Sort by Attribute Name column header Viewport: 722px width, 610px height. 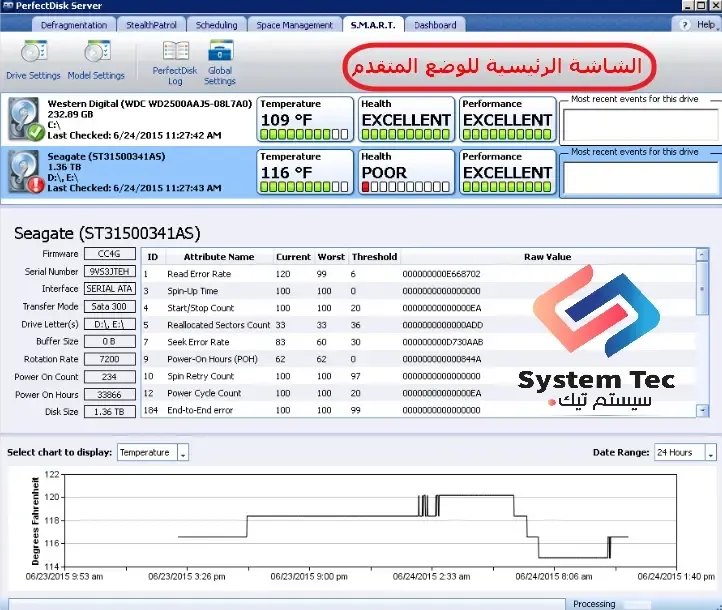[219, 257]
